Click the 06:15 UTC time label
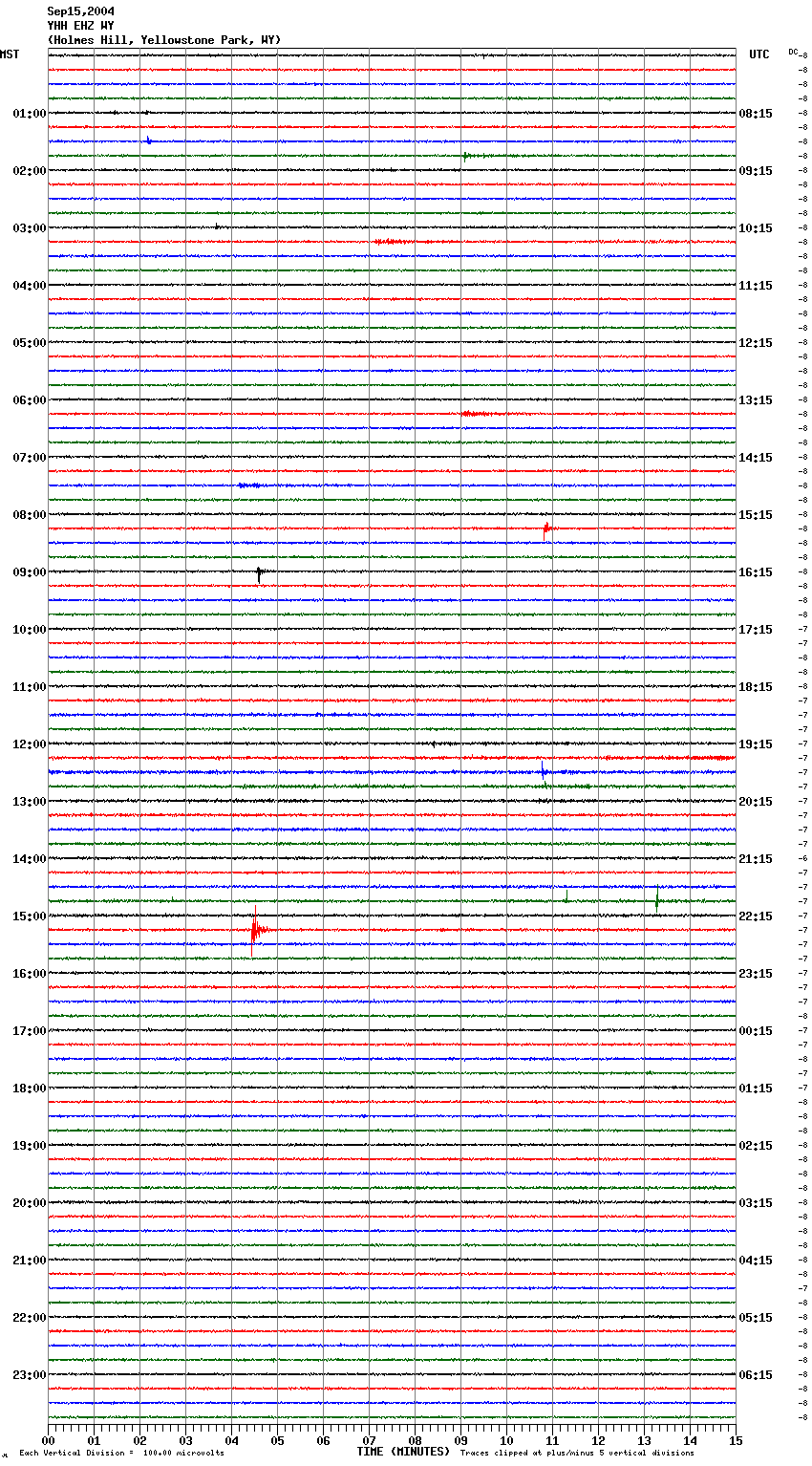The width and height of the screenshot is (812, 1466). [x=756, y=1375]
